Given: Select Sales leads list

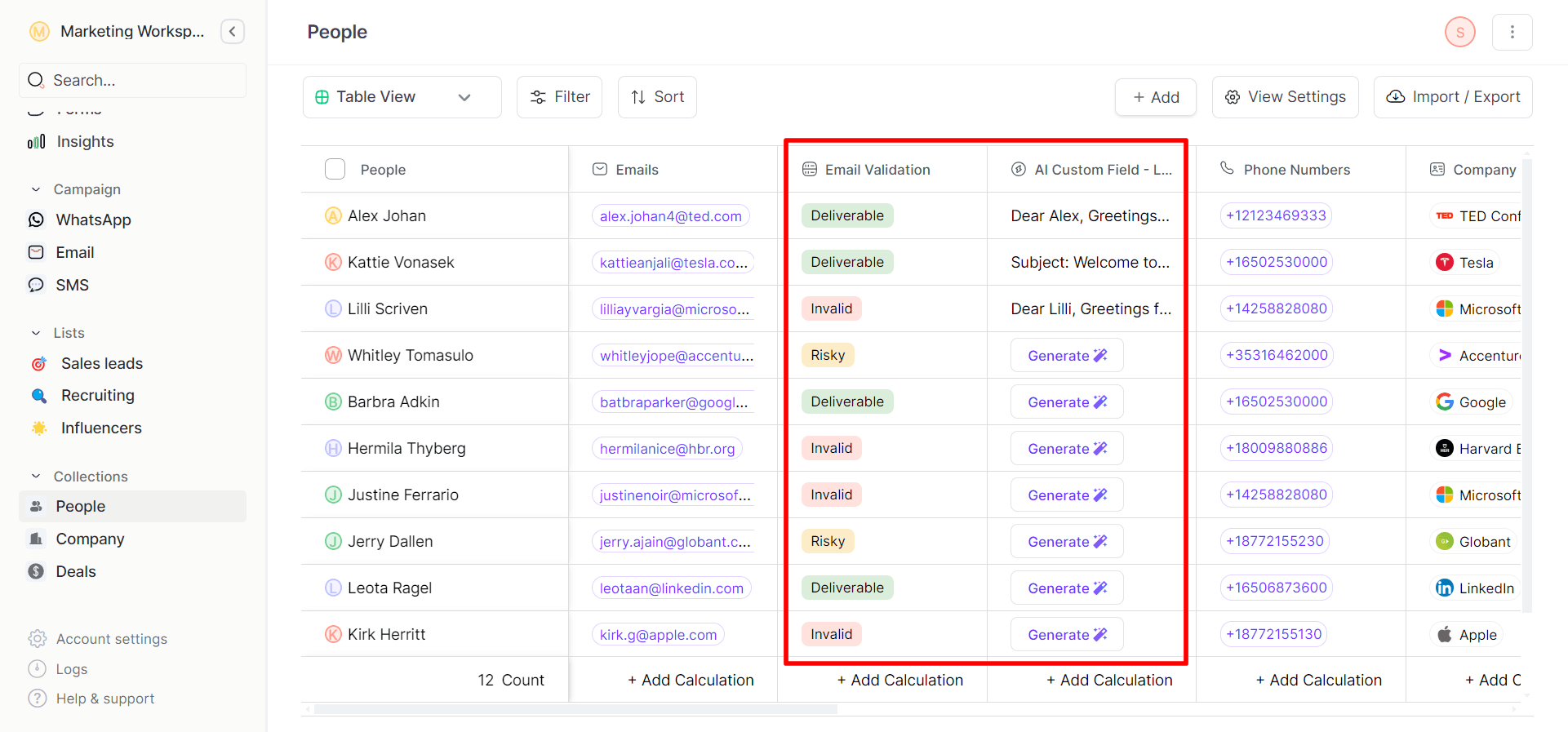Looking at the screenshot, I should 101,363.
